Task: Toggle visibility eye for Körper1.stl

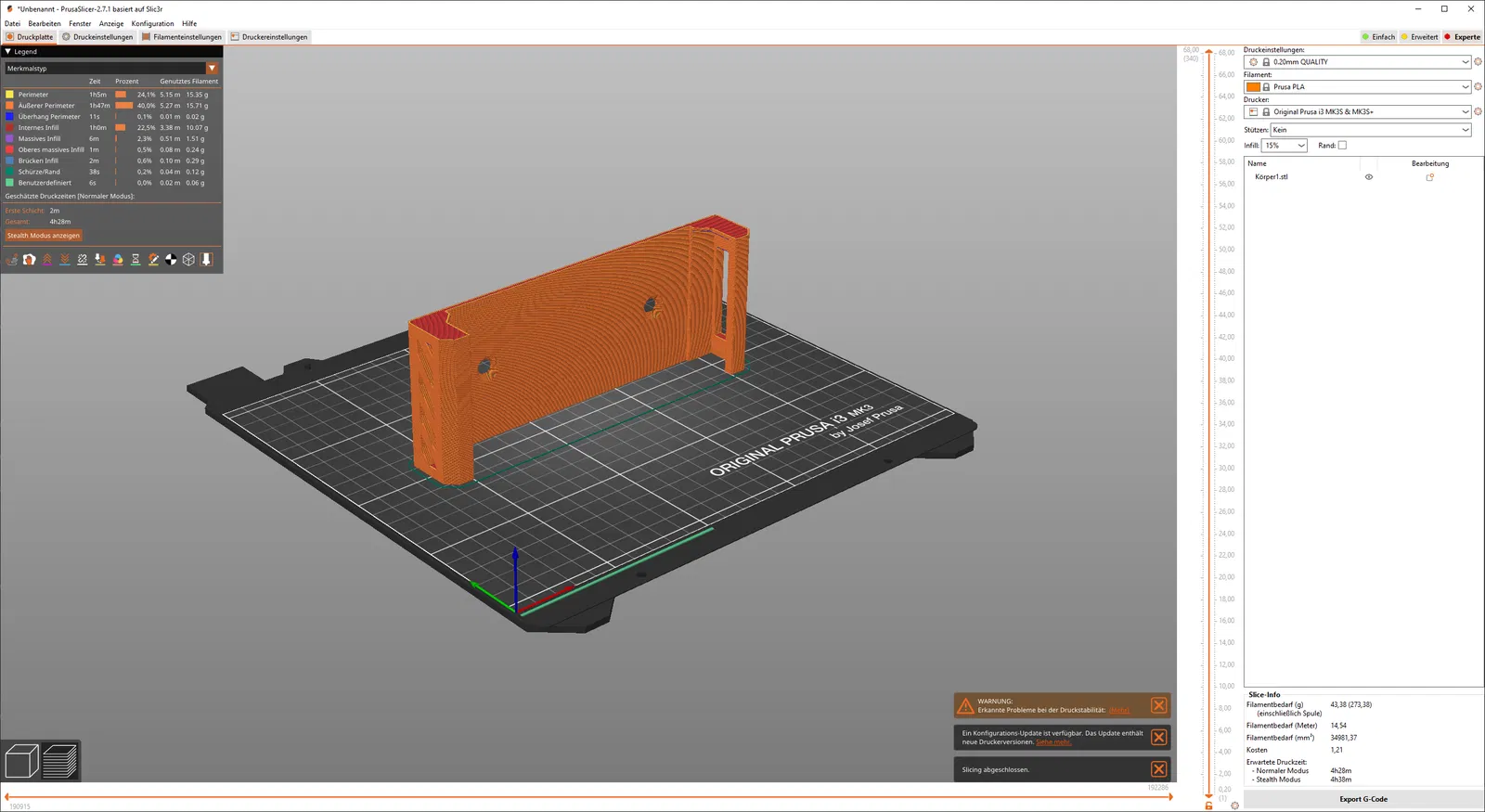Action: (x=1368, y=177)
